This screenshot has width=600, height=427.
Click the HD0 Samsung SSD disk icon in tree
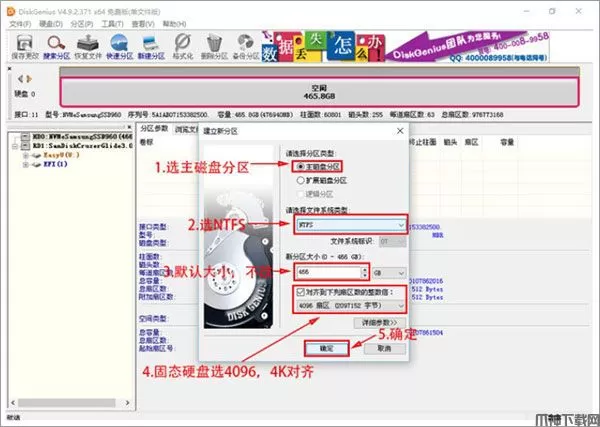(x=25, y=136)
